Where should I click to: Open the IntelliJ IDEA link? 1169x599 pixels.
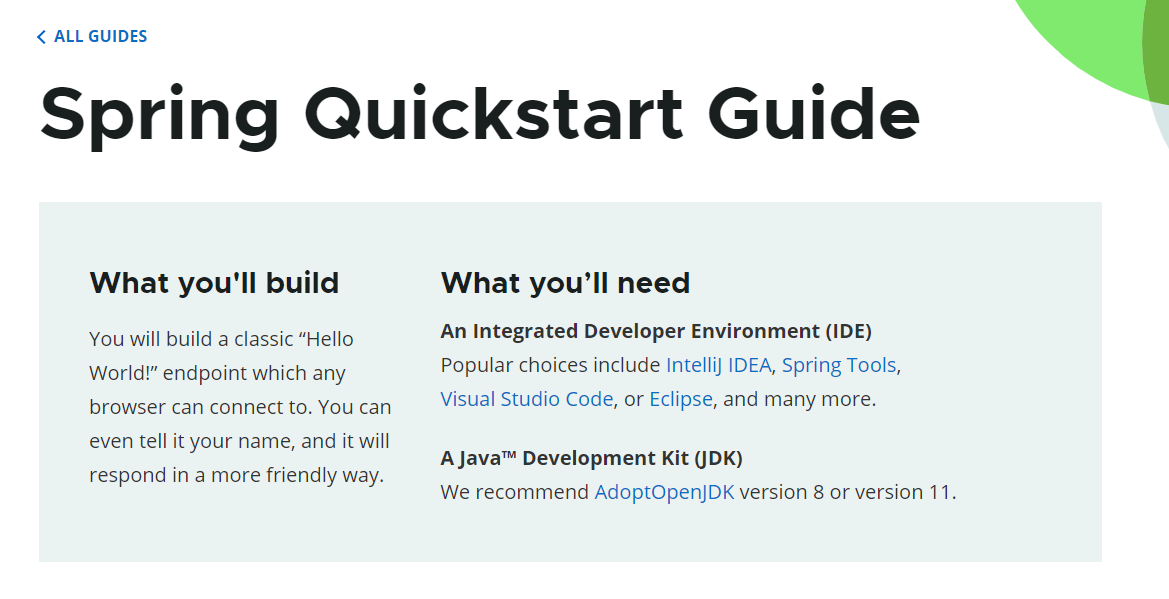point(718,365)
